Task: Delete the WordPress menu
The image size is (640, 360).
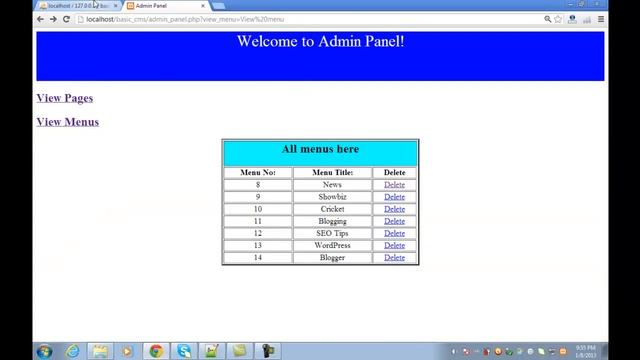Action: point(394,245)
